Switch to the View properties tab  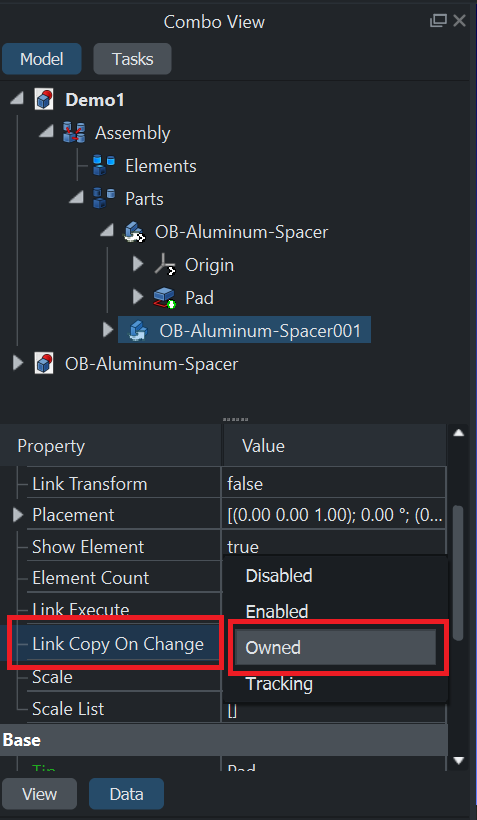coord(40,794)
